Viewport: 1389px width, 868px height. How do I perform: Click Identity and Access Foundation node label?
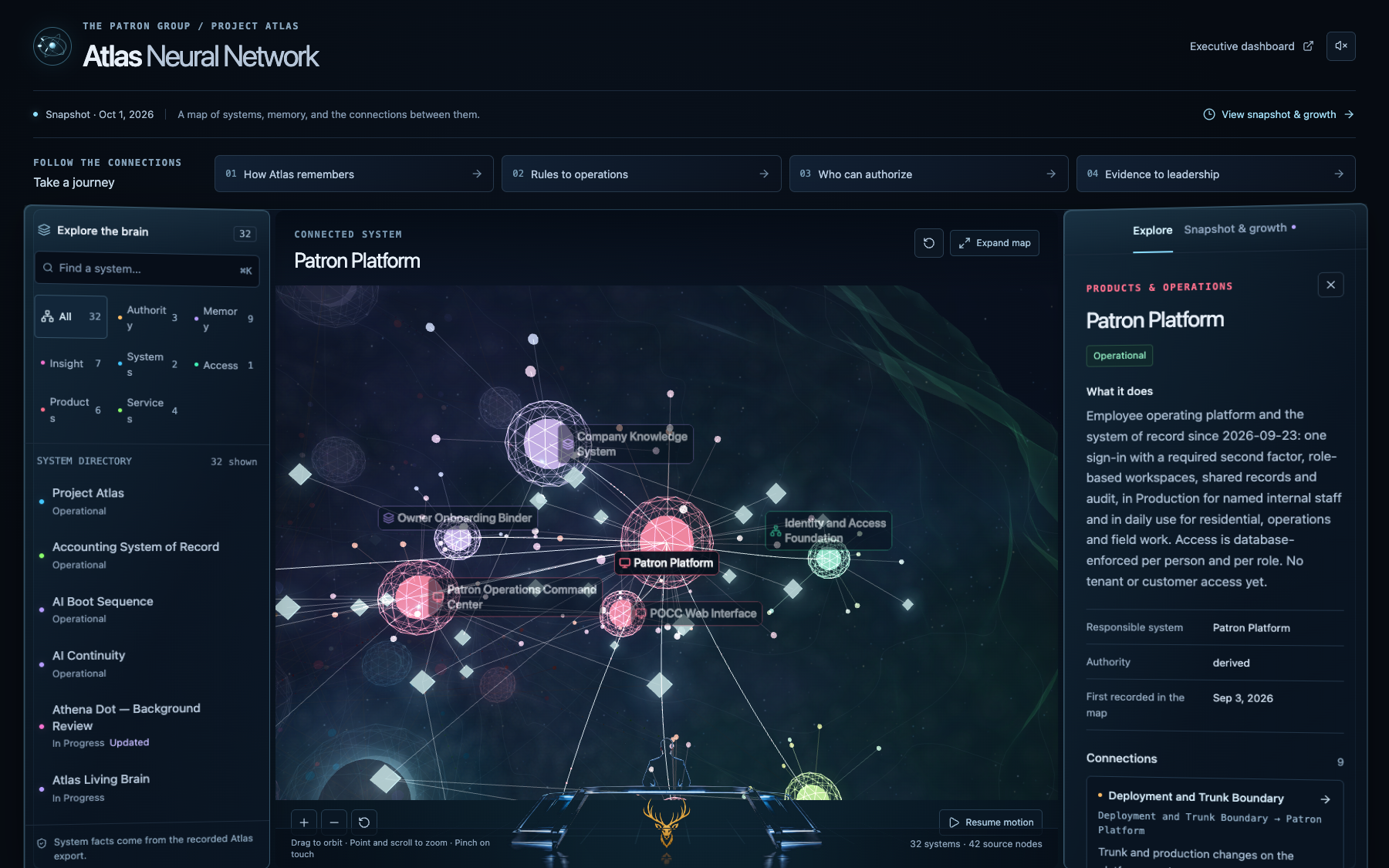point(828,530)
